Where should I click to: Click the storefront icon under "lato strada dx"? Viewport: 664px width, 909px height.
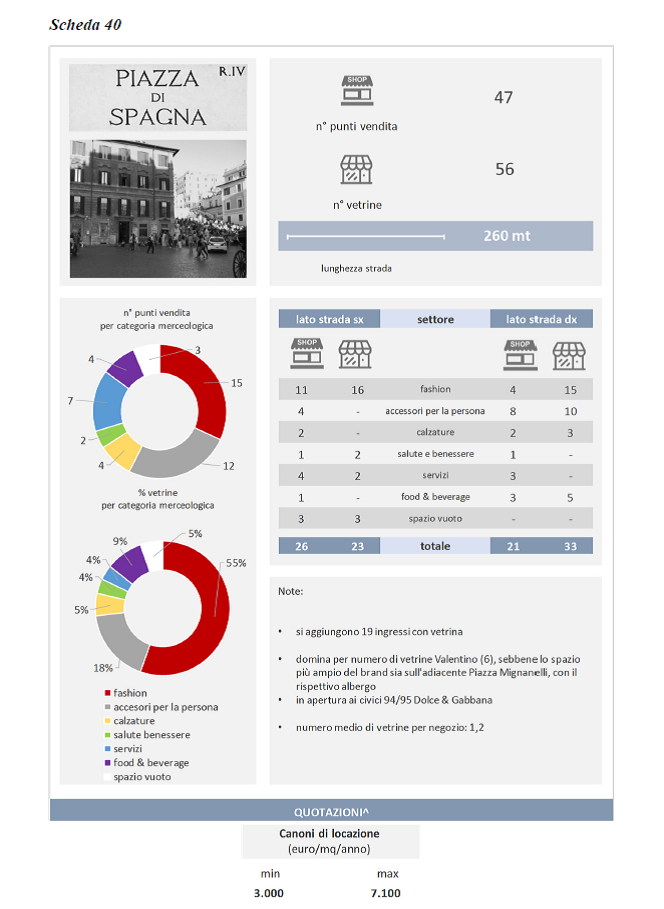tap(568, 354)
